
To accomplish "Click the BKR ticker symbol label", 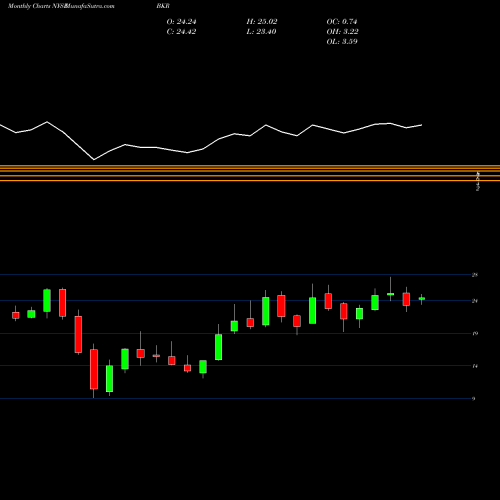I will pos(163,6).
